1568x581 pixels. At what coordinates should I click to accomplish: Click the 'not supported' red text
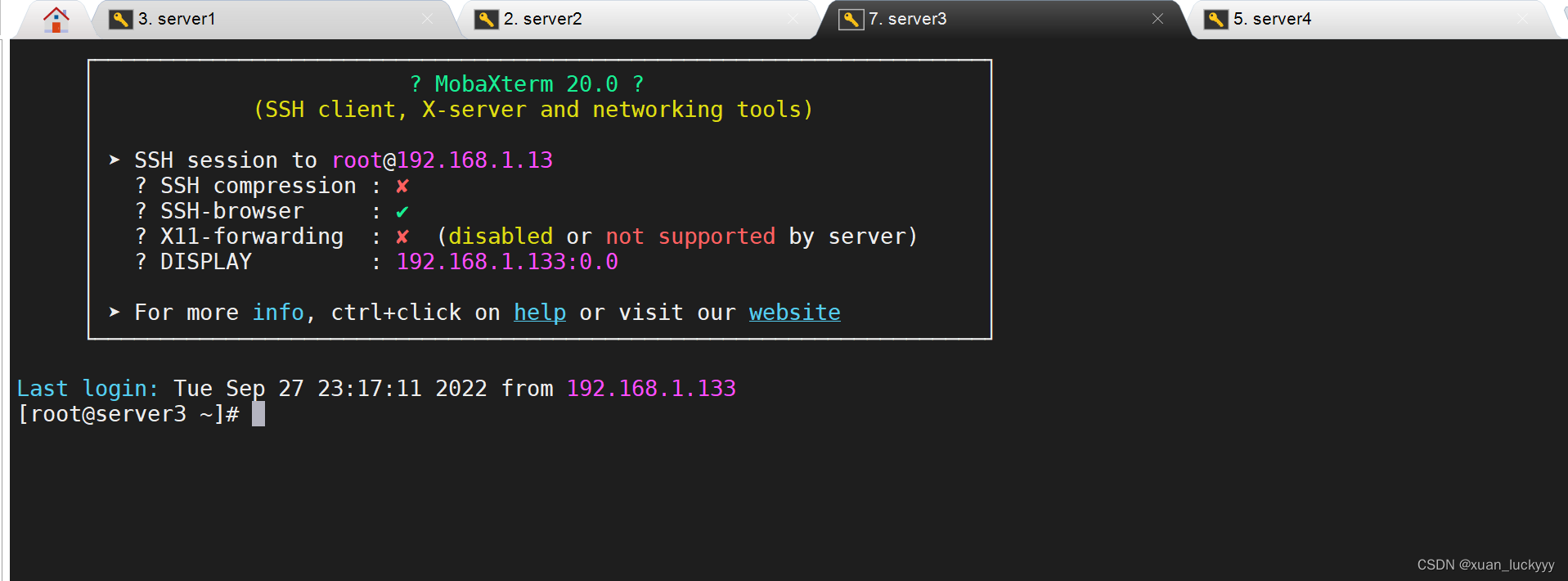tap(690, 237)
